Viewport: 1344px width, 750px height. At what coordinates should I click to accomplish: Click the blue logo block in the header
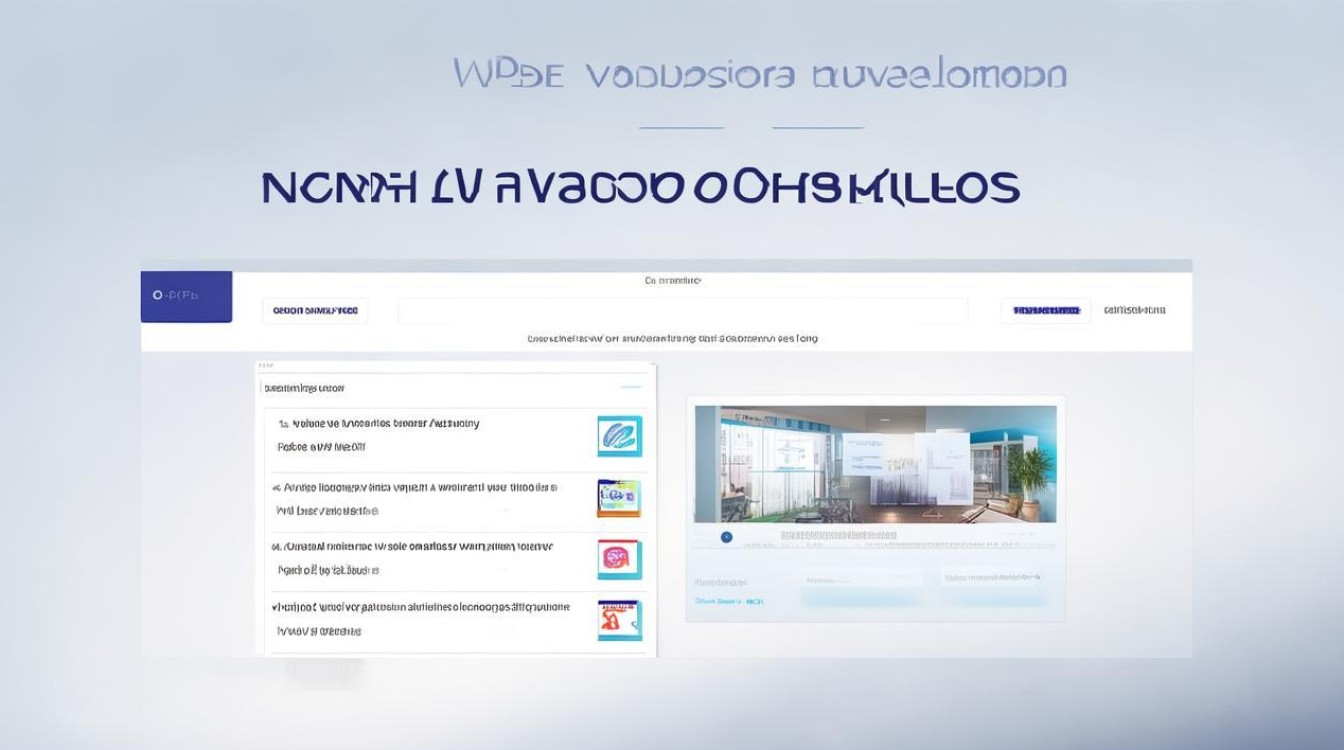(x=186, y=297)
